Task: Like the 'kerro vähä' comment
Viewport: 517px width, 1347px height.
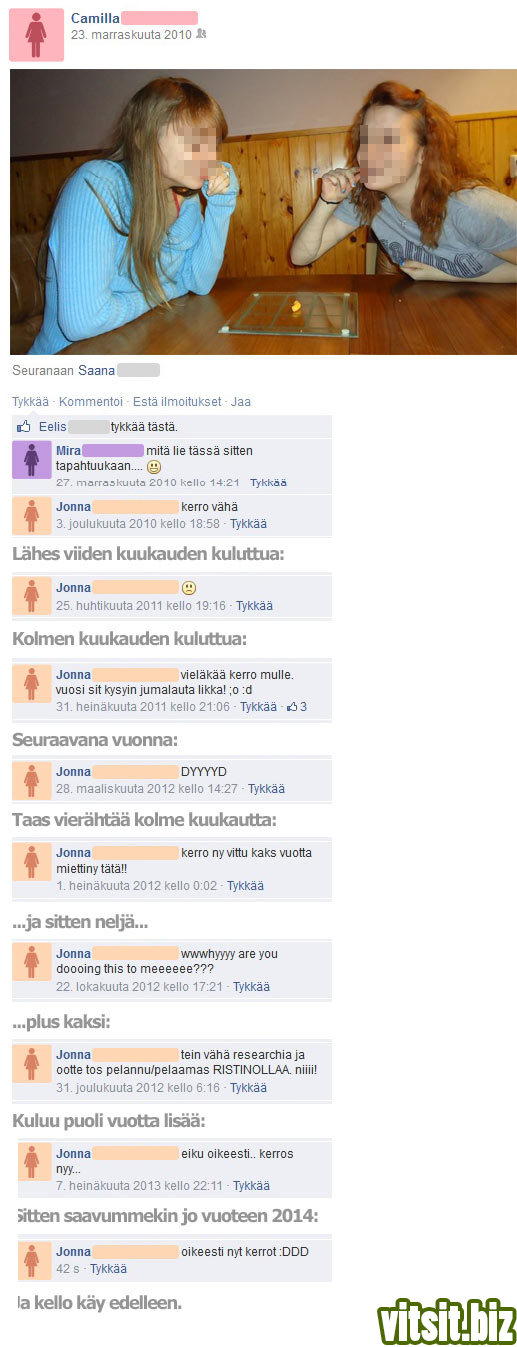Action: pos(248,524)
